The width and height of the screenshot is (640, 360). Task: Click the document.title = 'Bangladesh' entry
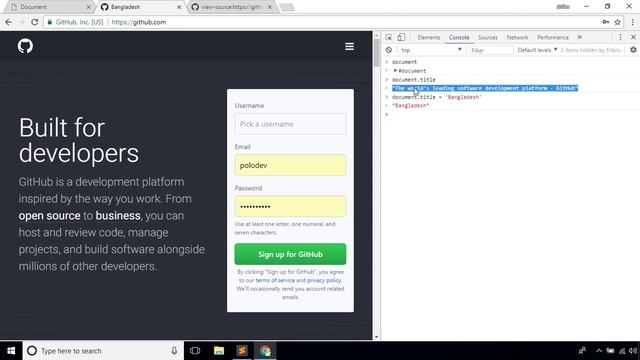(437, 97)
